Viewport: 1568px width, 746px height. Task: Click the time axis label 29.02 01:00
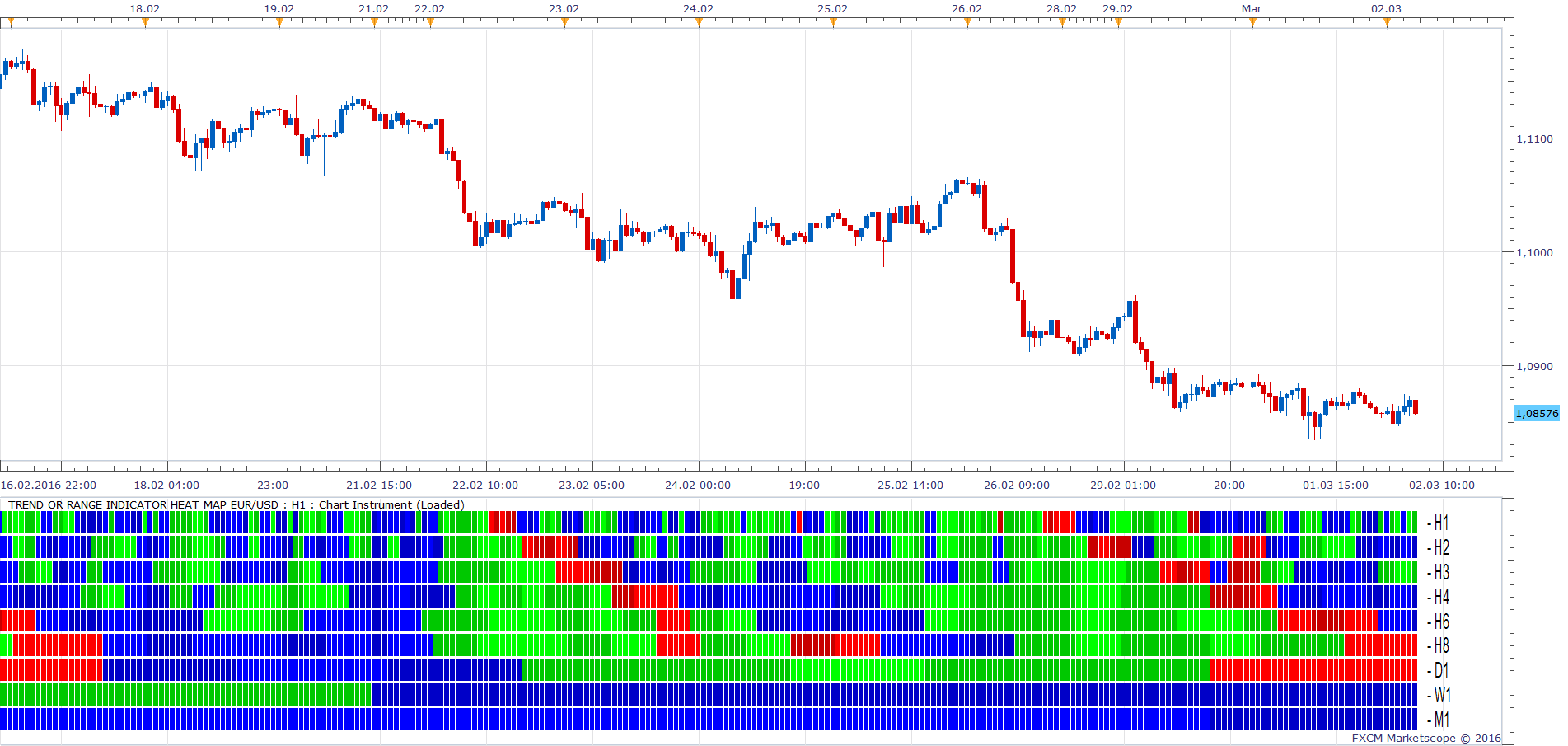click(1123, 485)
